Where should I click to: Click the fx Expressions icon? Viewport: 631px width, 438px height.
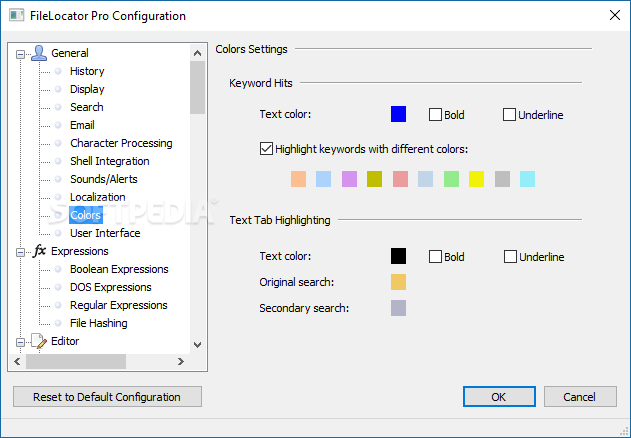point(39,251)
